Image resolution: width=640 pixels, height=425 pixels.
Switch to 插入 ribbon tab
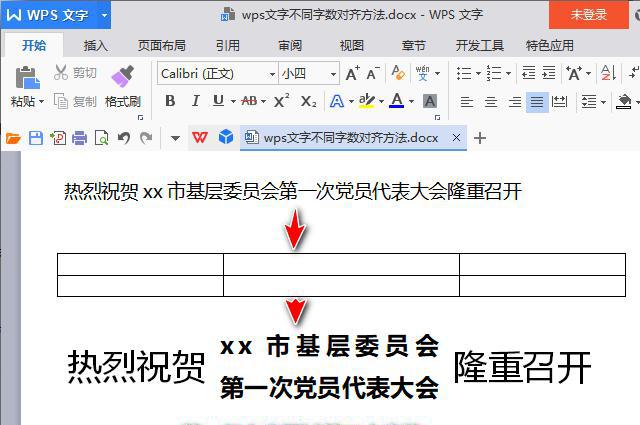click(96, 45)
